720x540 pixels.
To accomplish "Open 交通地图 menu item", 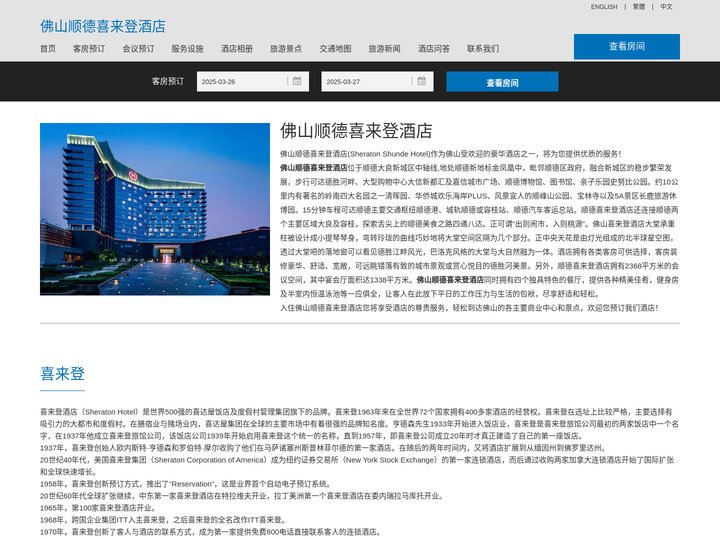I will click(336, 49).
